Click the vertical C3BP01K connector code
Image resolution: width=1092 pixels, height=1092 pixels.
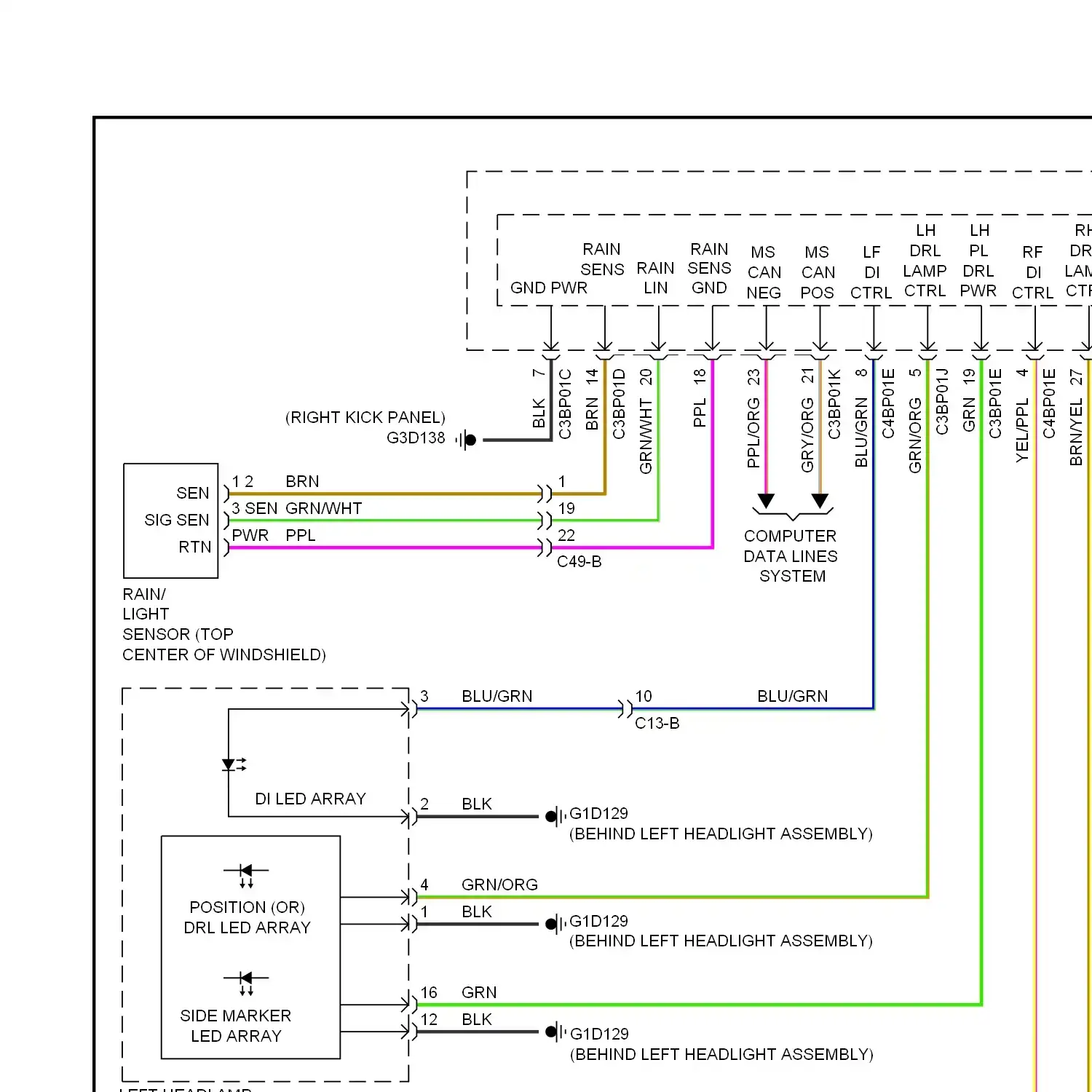tap(834, 404)
